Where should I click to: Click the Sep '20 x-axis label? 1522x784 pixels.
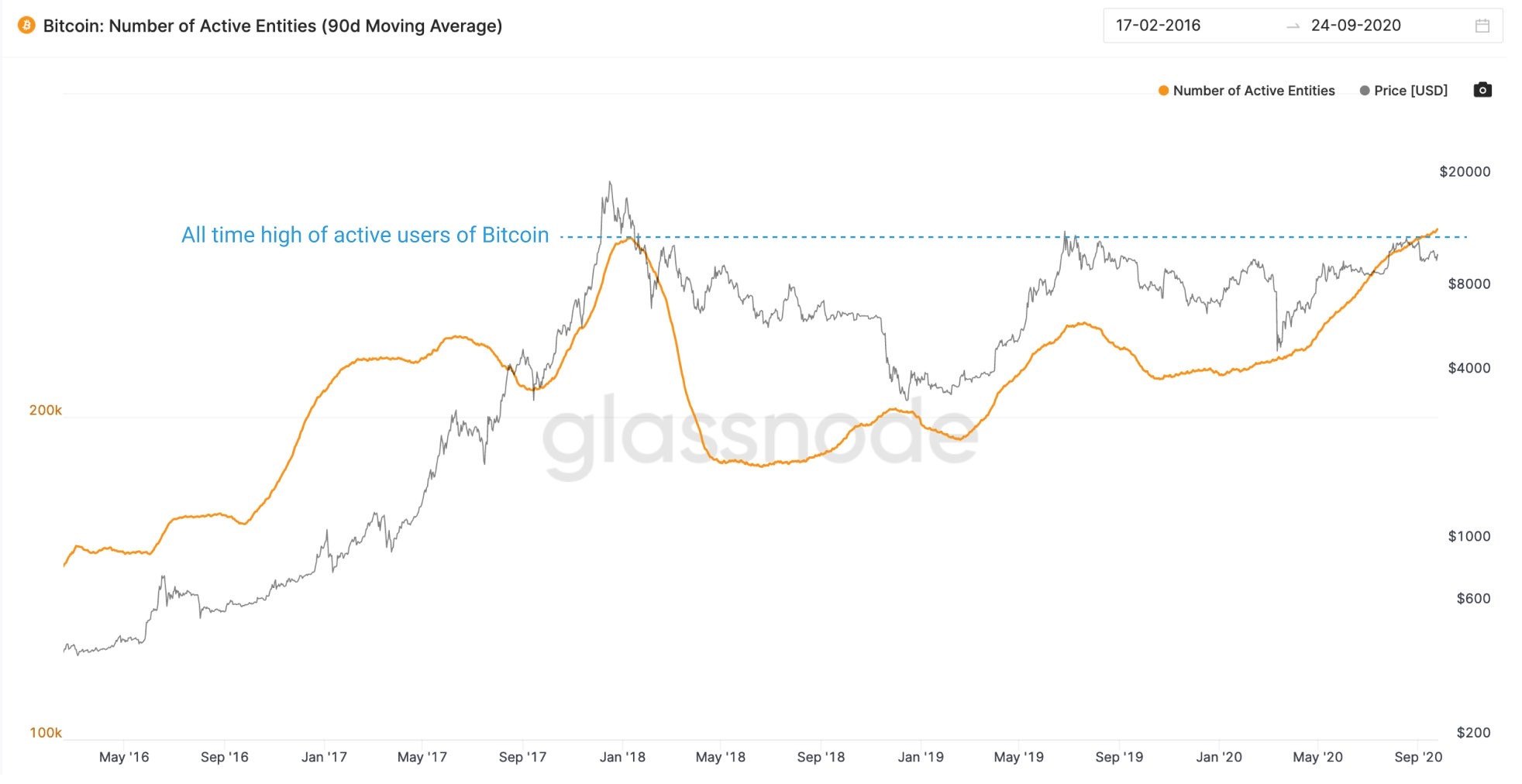1417,757
